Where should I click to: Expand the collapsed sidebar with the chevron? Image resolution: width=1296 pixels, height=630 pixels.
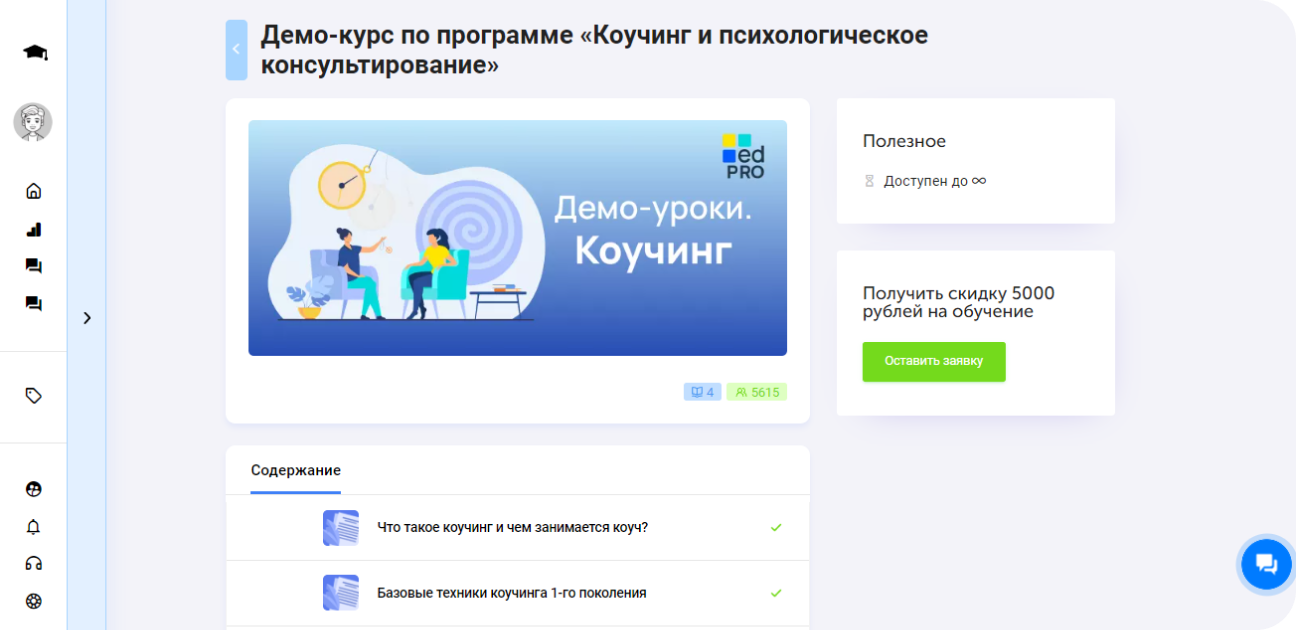coord(87,317)
